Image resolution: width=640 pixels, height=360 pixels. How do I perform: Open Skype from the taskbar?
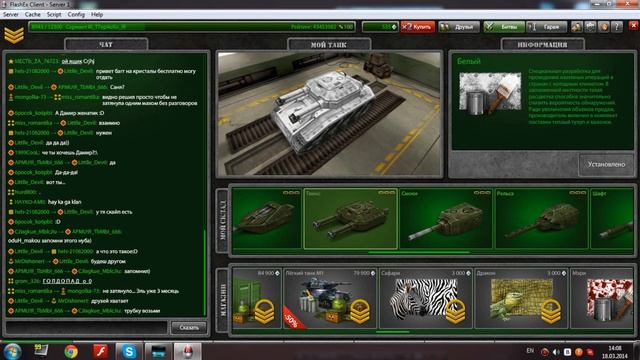(129, 351)
